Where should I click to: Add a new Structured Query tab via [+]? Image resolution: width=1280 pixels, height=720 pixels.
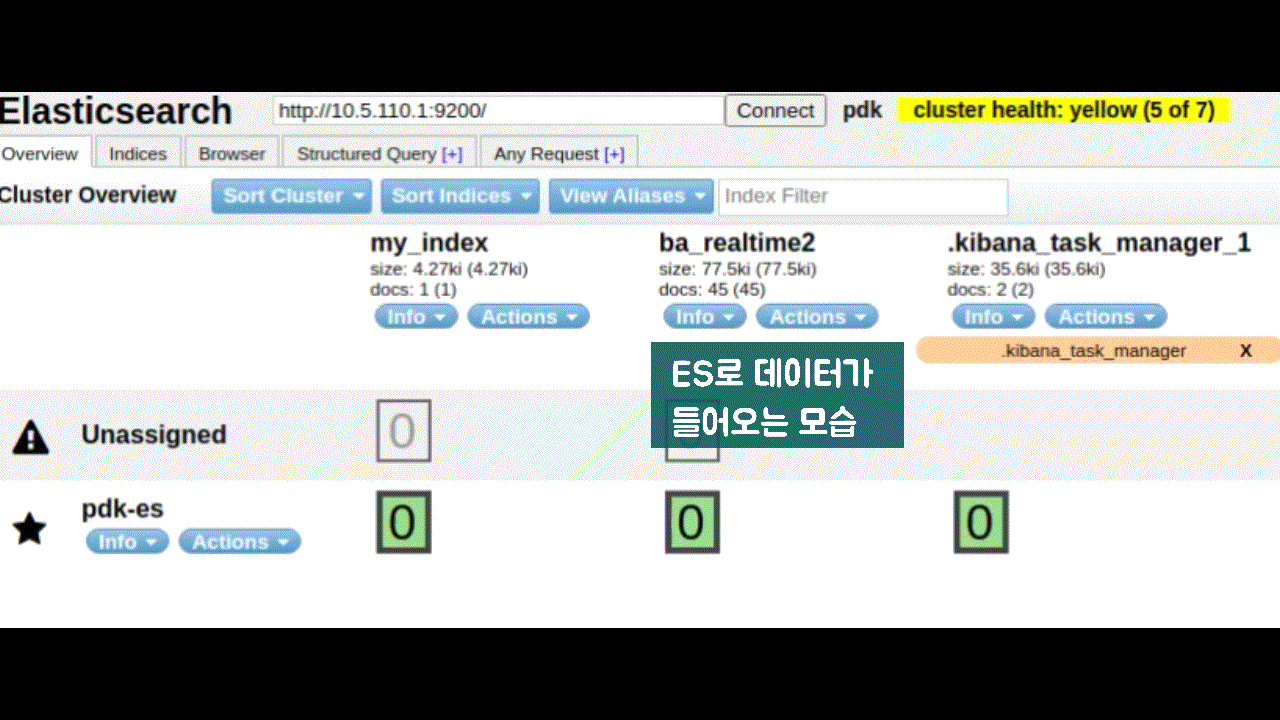pyautogui.click(x=451, y=154)
